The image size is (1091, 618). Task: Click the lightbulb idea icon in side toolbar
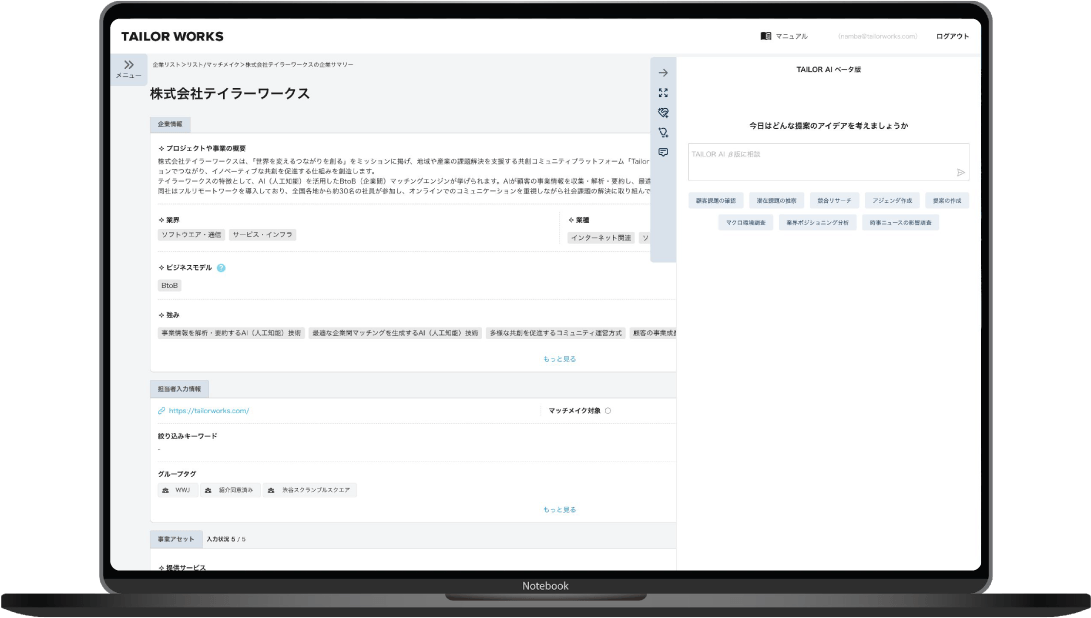(663, 132)
